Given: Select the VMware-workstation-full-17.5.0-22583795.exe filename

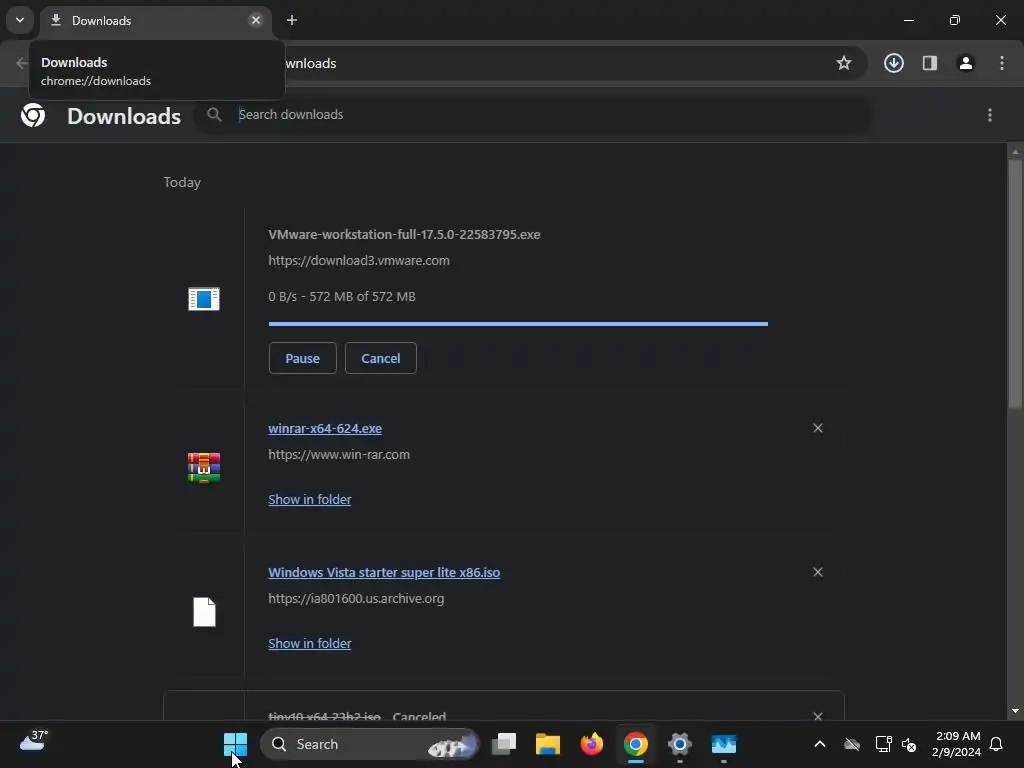Looking at the screenshot, I should click(x=404, y=234).
